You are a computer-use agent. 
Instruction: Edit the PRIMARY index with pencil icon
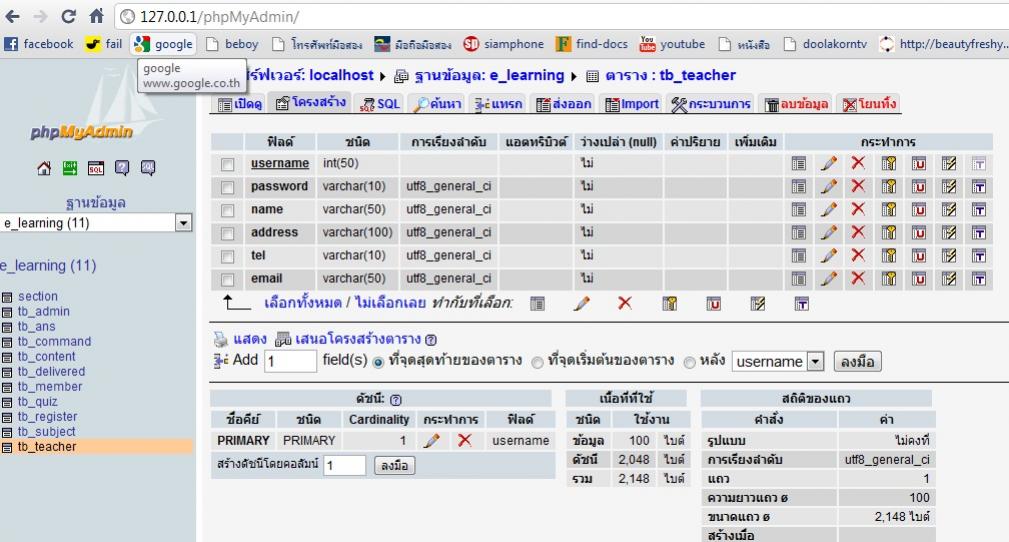[432, 440]
